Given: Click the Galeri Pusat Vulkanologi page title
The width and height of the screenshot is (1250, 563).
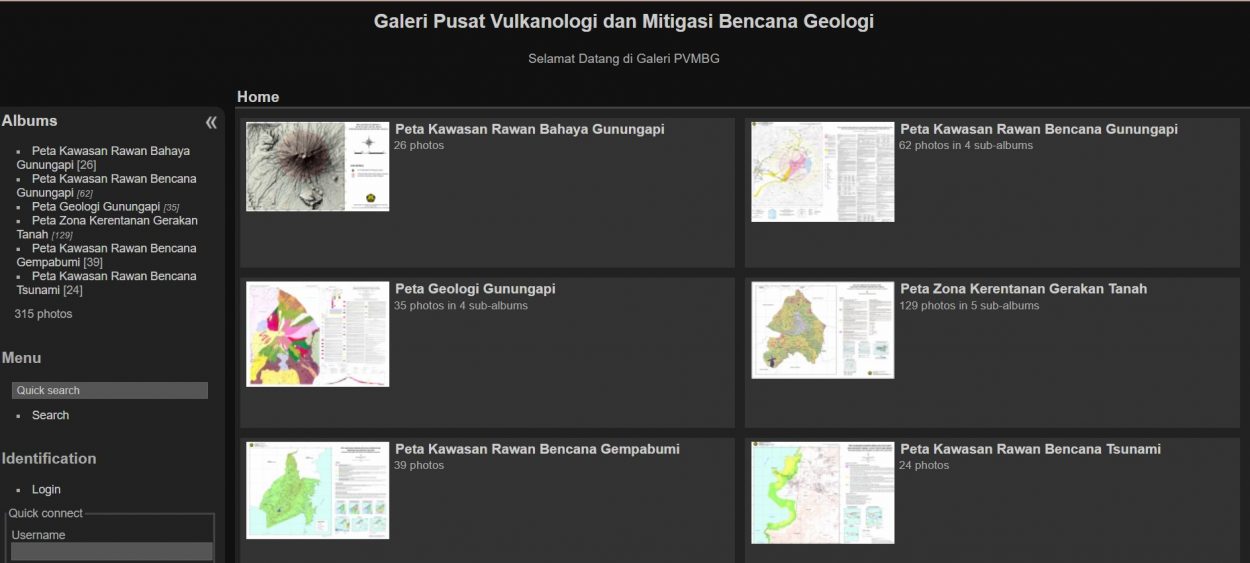Looking at the screenshot, I should (624, 21).
